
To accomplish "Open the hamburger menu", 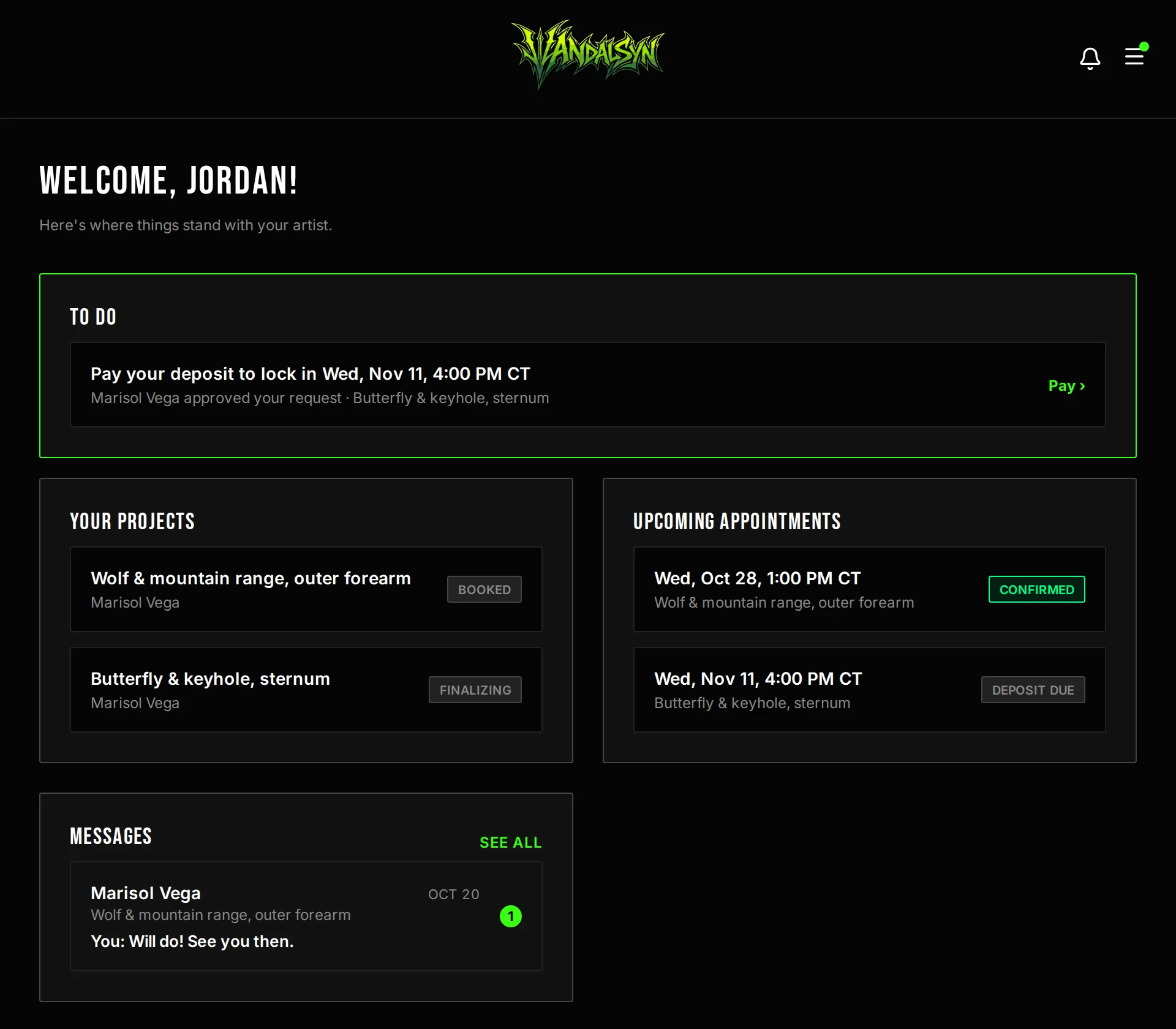I will 1134,56.
